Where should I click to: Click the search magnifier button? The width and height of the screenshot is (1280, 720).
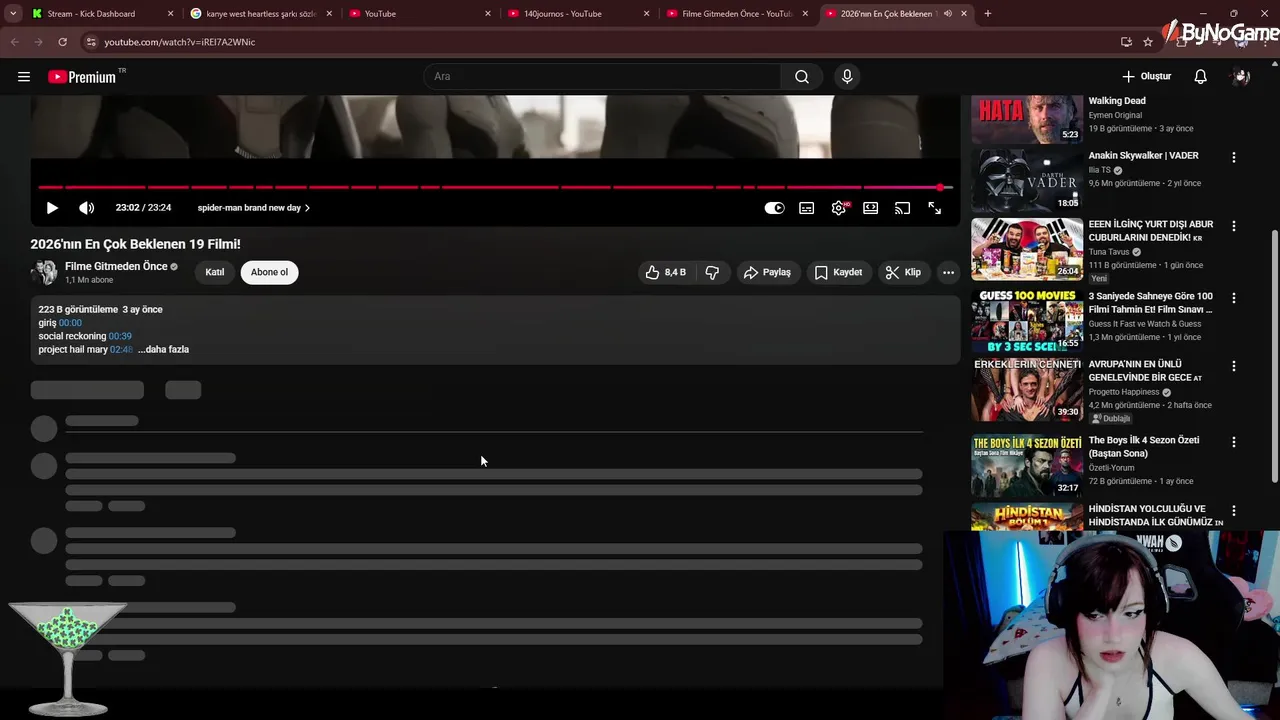point(802,76)
